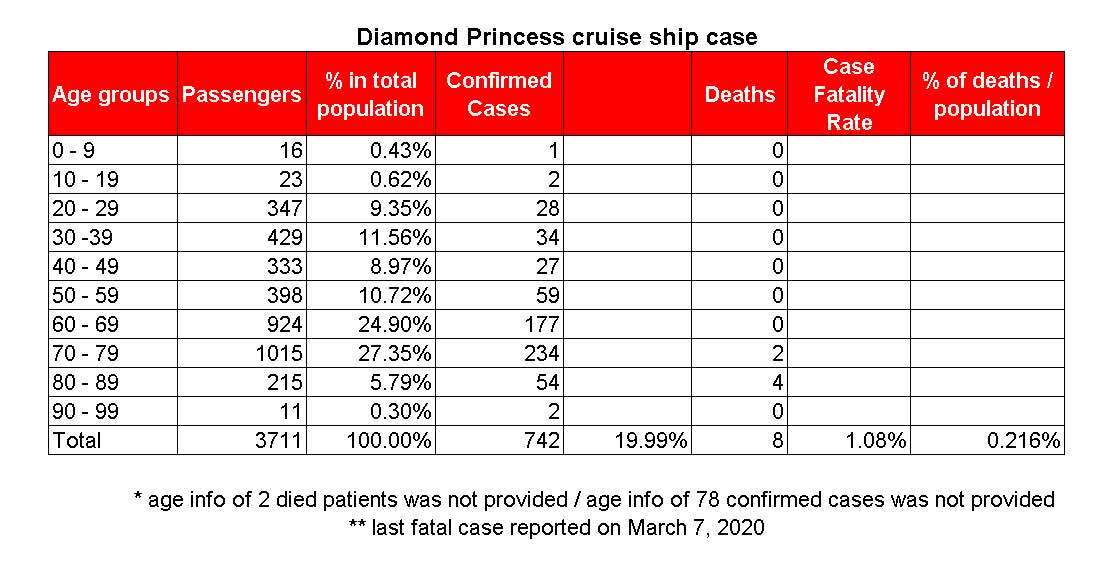Select the 1.08% case fatality rate cell

pos(849,440)
